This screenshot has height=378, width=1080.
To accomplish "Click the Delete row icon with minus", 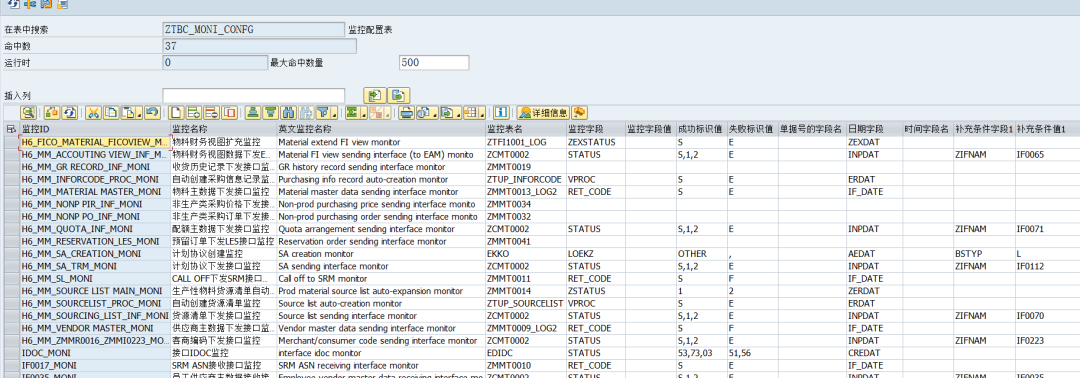I will pyautogui.click(x=211, y=112).
